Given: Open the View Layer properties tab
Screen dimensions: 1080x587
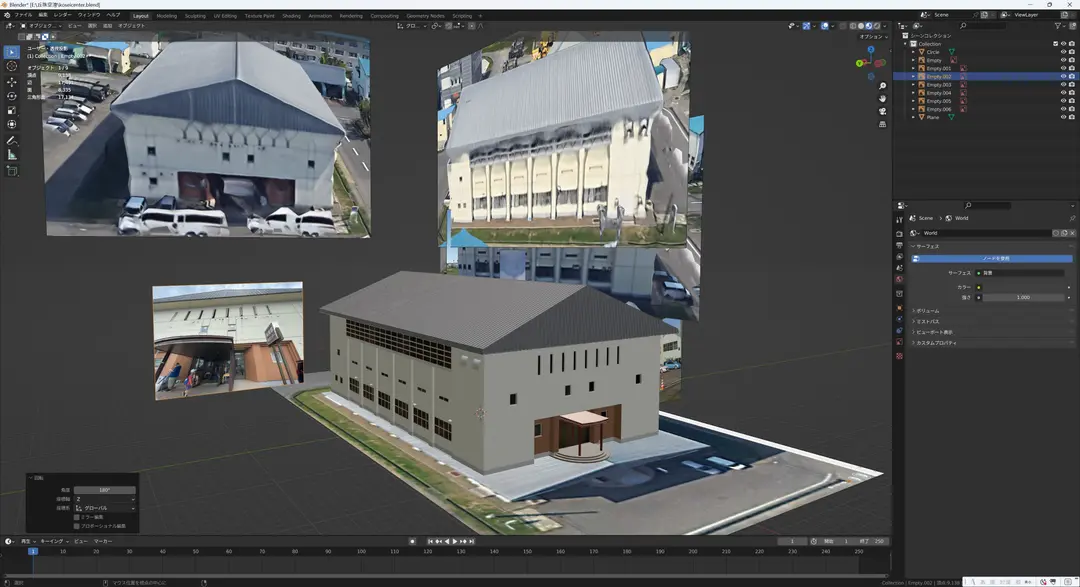Looking at the screenshot, I should [x=900, y=256].
